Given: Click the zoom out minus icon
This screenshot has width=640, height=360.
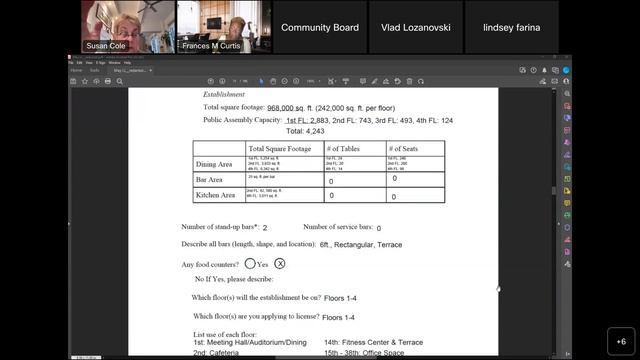Looking at the screenshot, I should coord(284,81).
